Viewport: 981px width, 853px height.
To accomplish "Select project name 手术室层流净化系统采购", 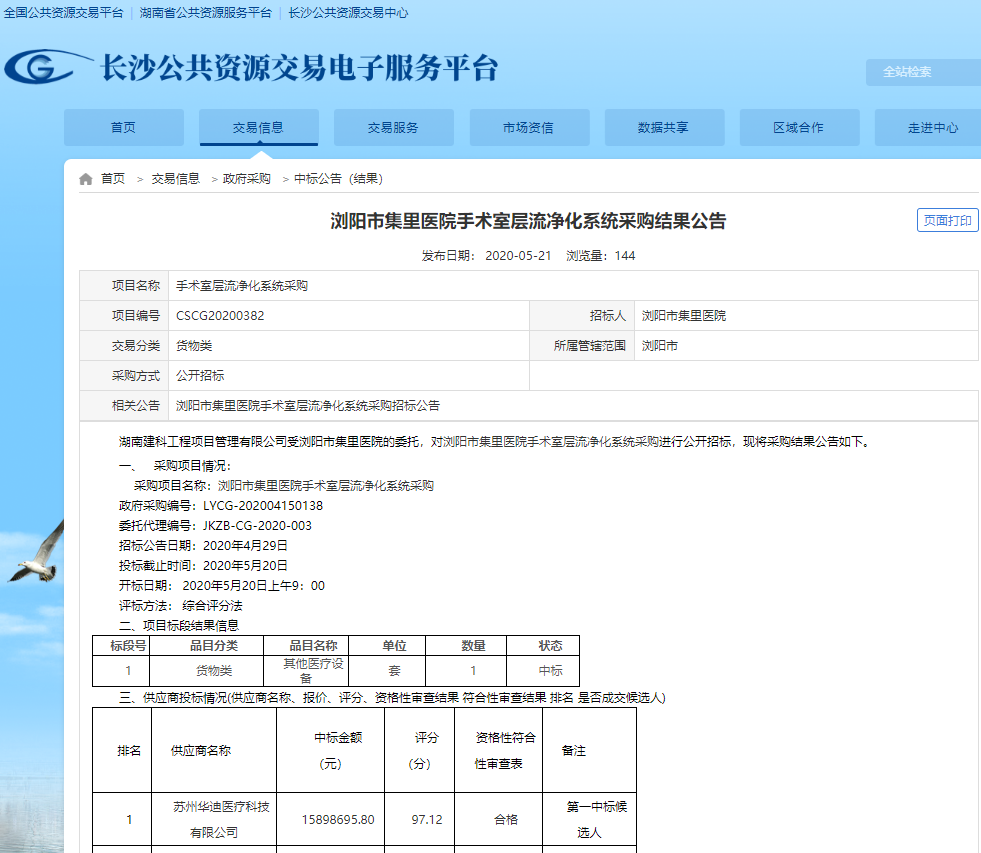I will pos(241,285).
